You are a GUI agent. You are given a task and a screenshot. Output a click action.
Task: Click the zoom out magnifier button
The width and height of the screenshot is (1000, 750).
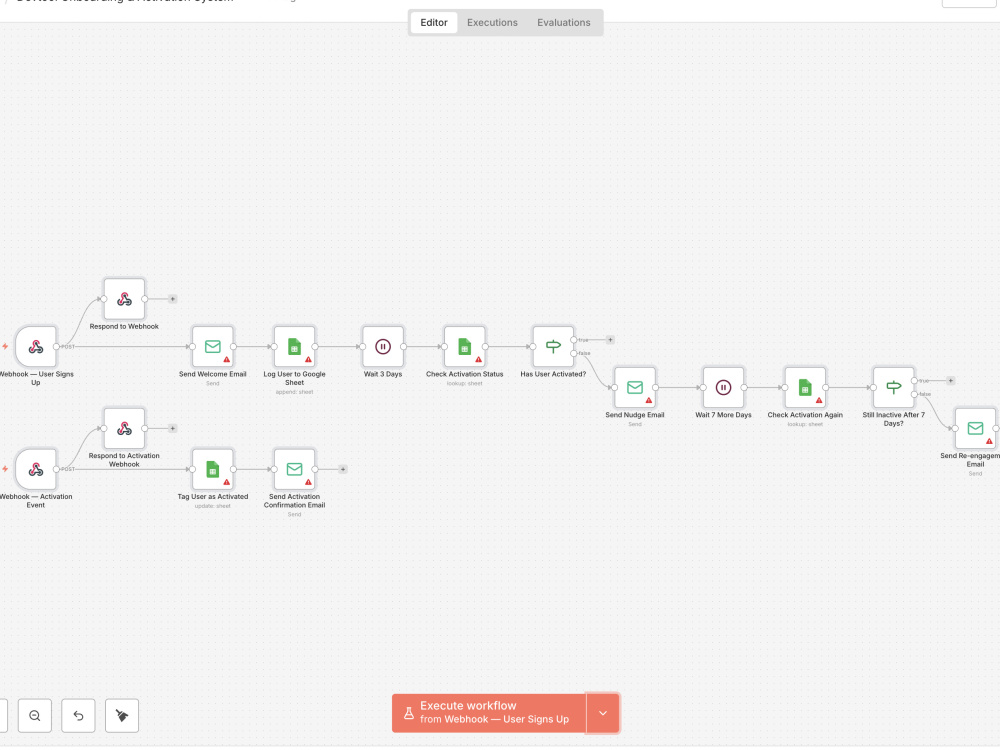click(34, 716)
